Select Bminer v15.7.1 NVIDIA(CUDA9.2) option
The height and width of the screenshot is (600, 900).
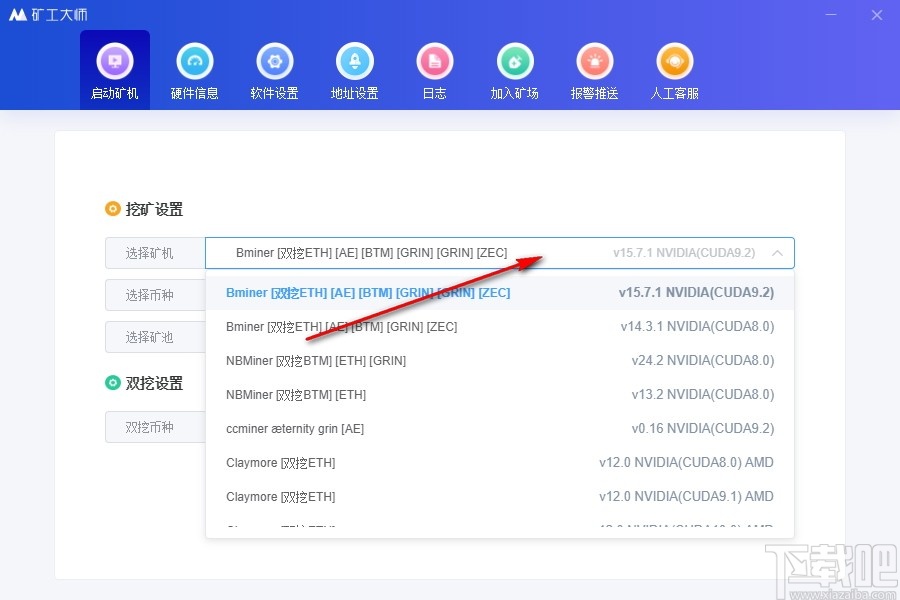tap(499, 293)
